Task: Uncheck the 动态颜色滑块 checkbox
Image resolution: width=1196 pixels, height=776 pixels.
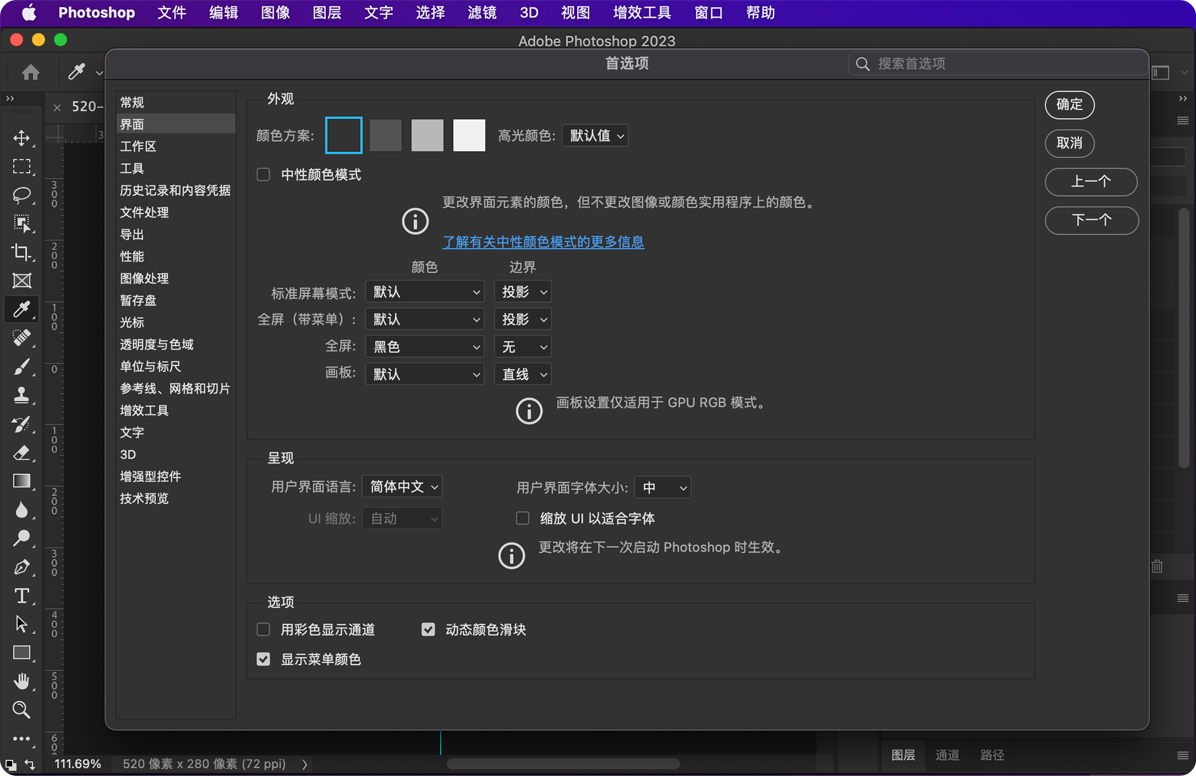Action: click(x=428, y=630)
